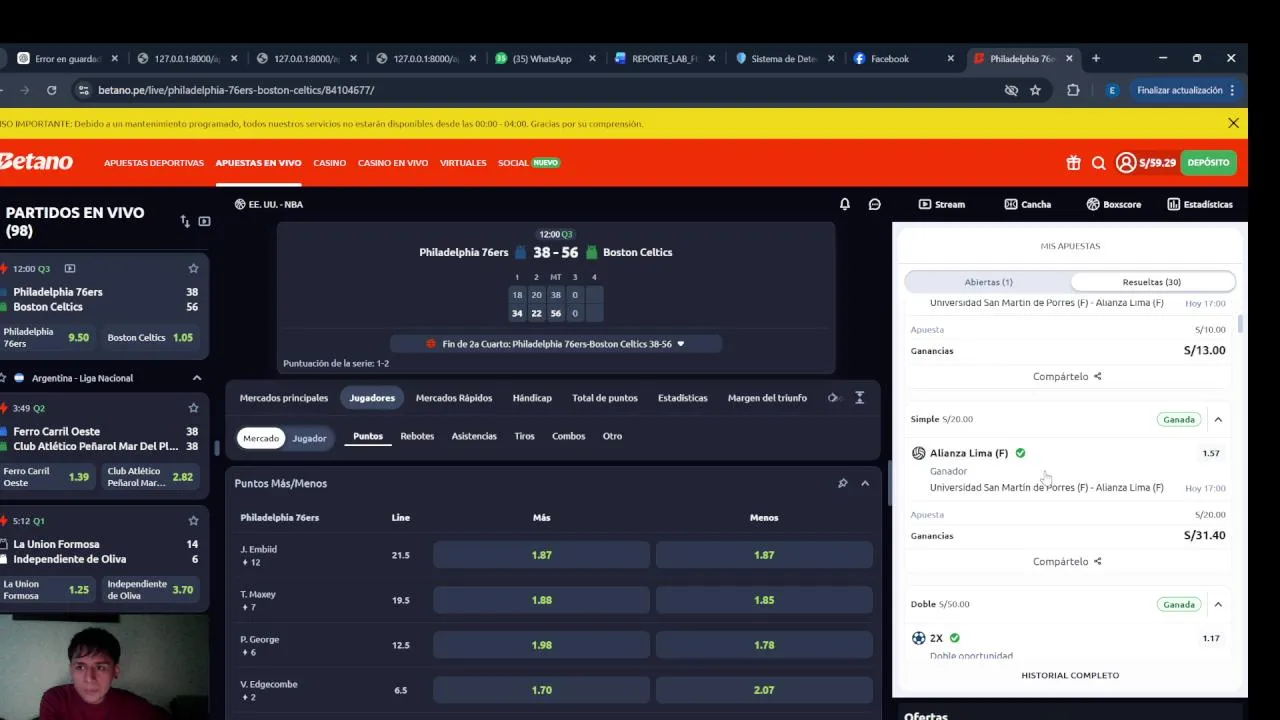
Task: Open the Hándicap tab
Action: coord(532,398)
